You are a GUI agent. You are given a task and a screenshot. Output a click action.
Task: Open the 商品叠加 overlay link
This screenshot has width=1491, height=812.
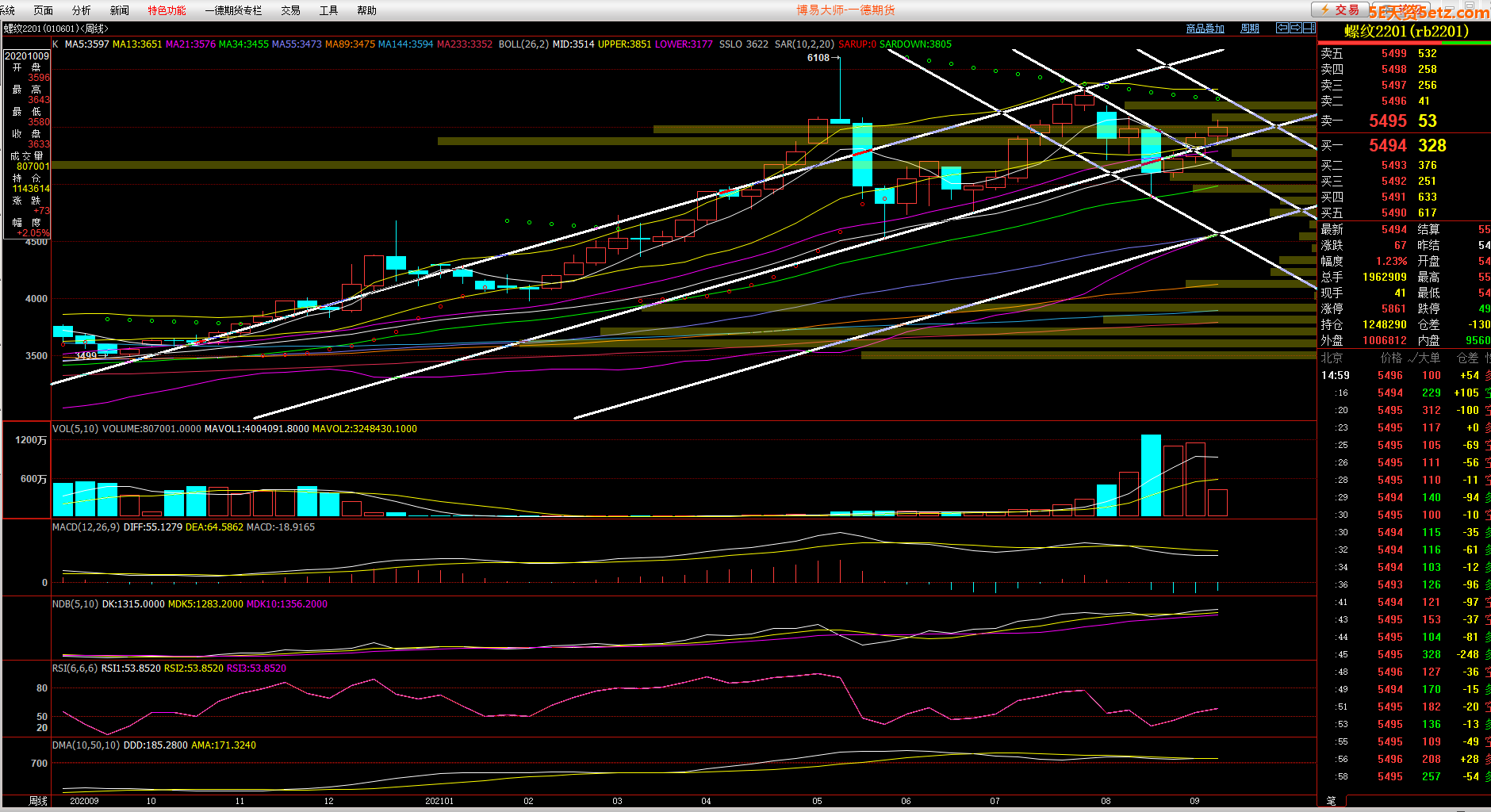point(1205,29)
